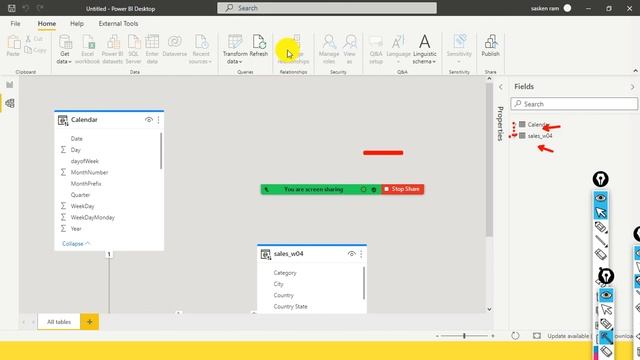Open the Get data button
The image size is (640, 360).
point(64,49)
